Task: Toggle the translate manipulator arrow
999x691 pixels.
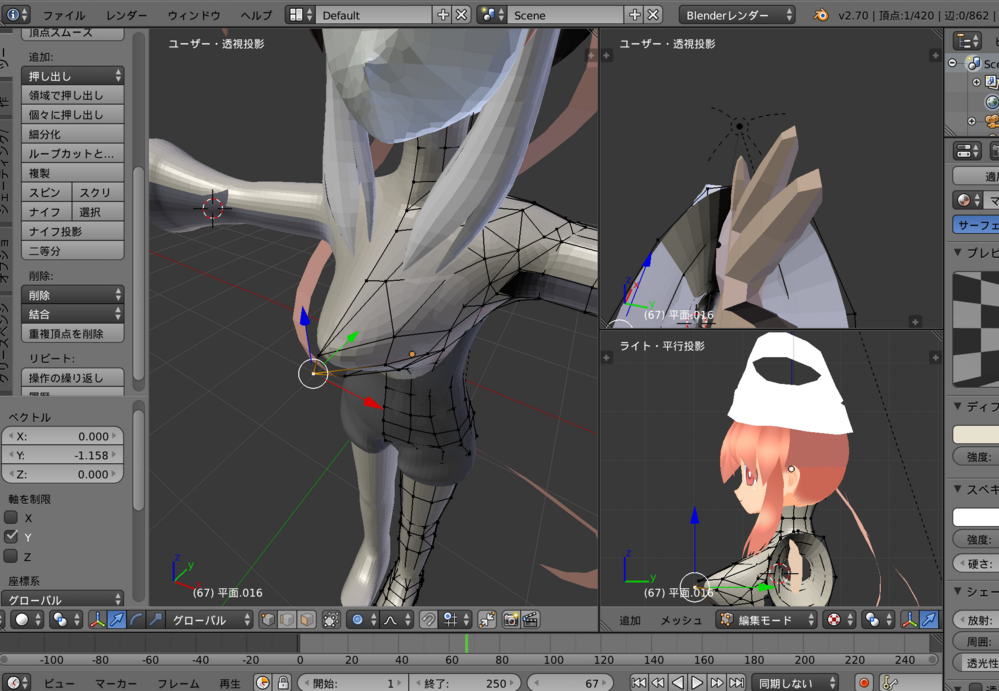Action: click(117, 619)
